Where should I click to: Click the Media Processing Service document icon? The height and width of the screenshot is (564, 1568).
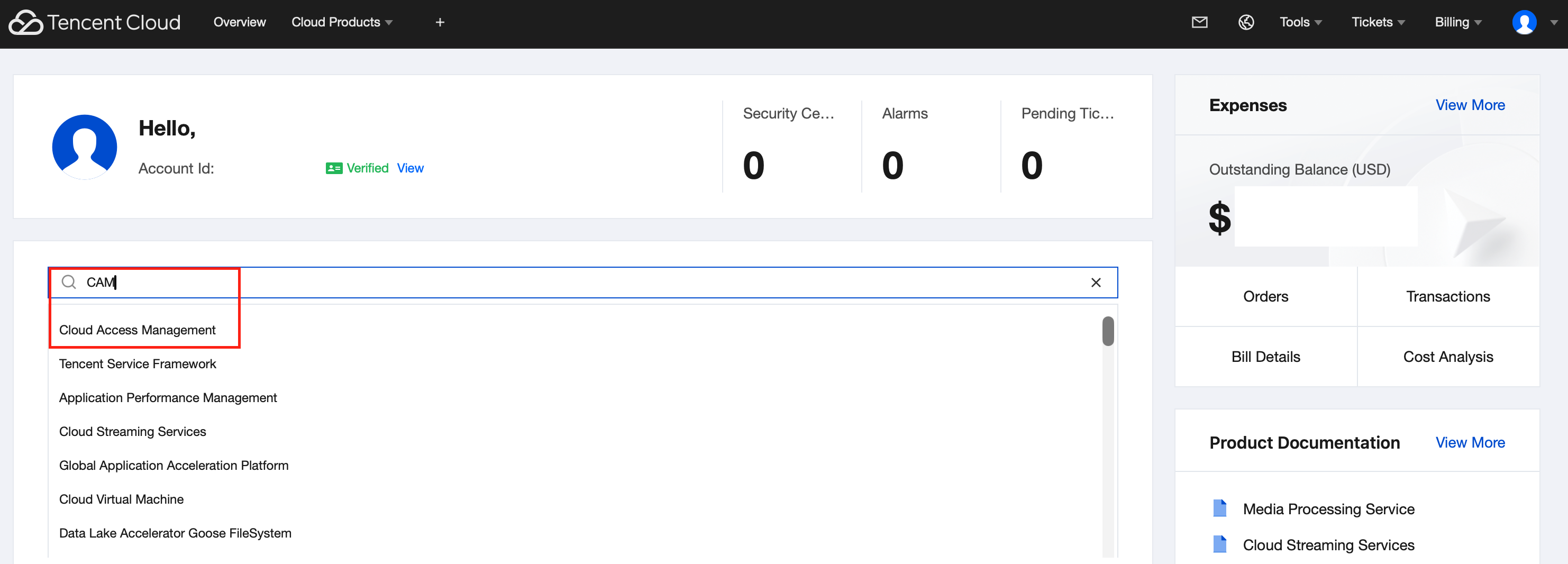coord(1220,508)
